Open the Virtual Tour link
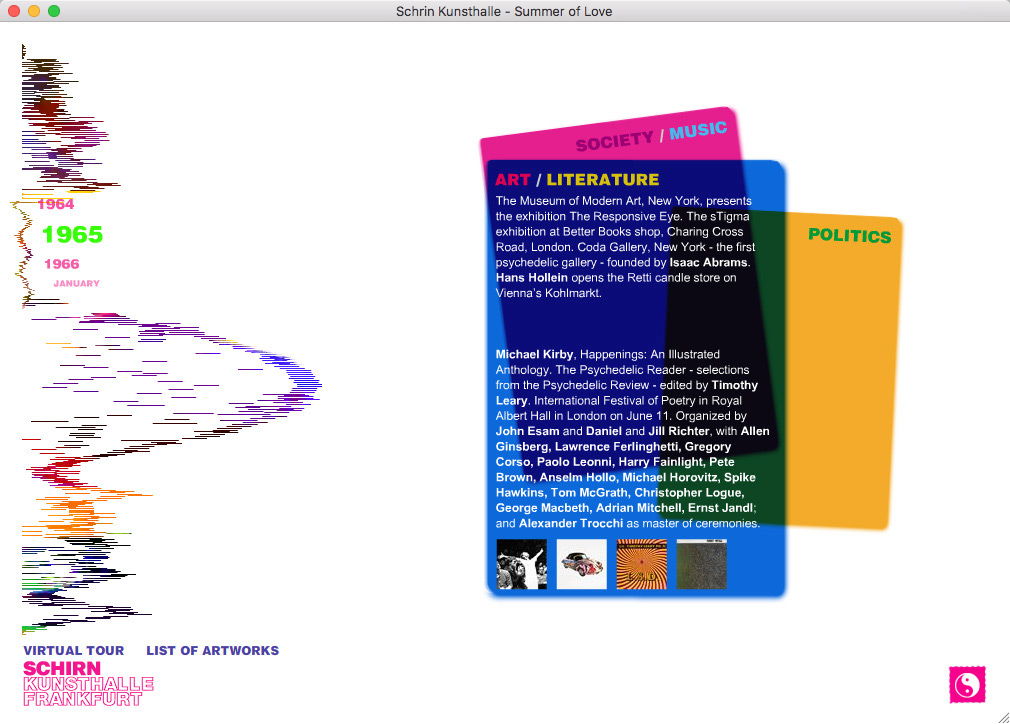Viewport: 1010px width, 724px height. [x=74, y=650]
